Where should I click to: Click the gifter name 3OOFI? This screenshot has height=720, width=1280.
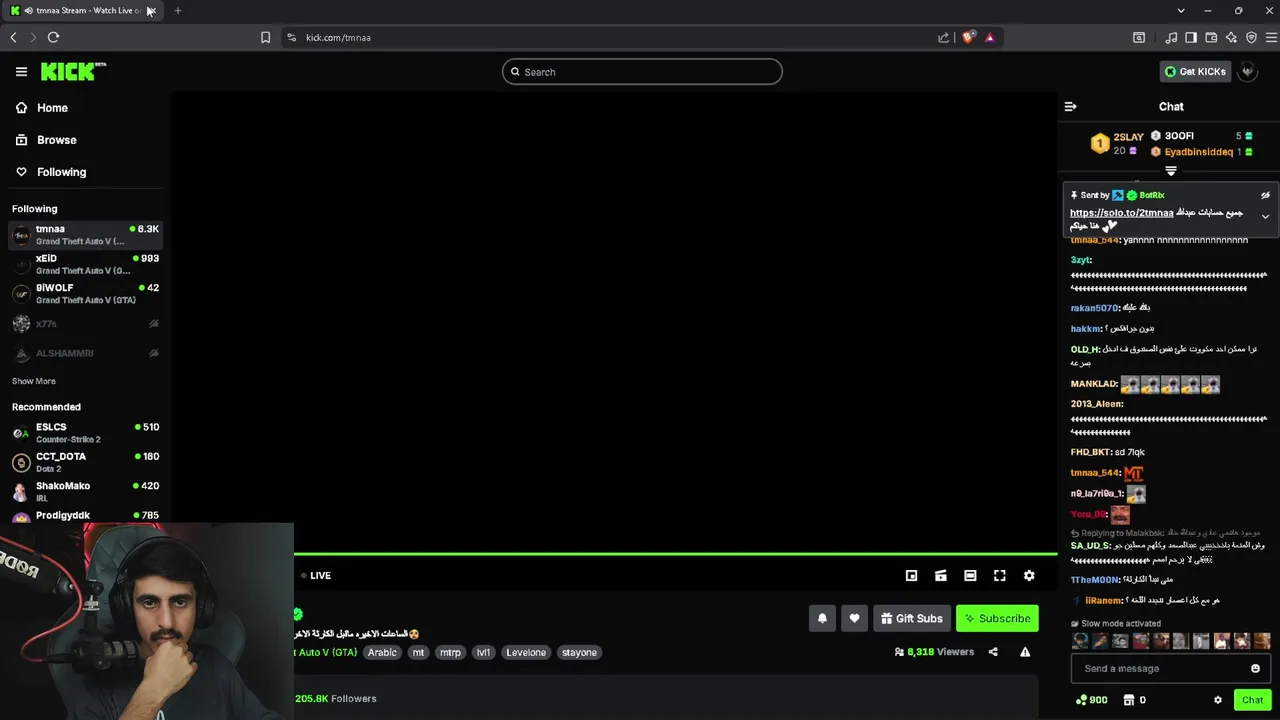1179,136
